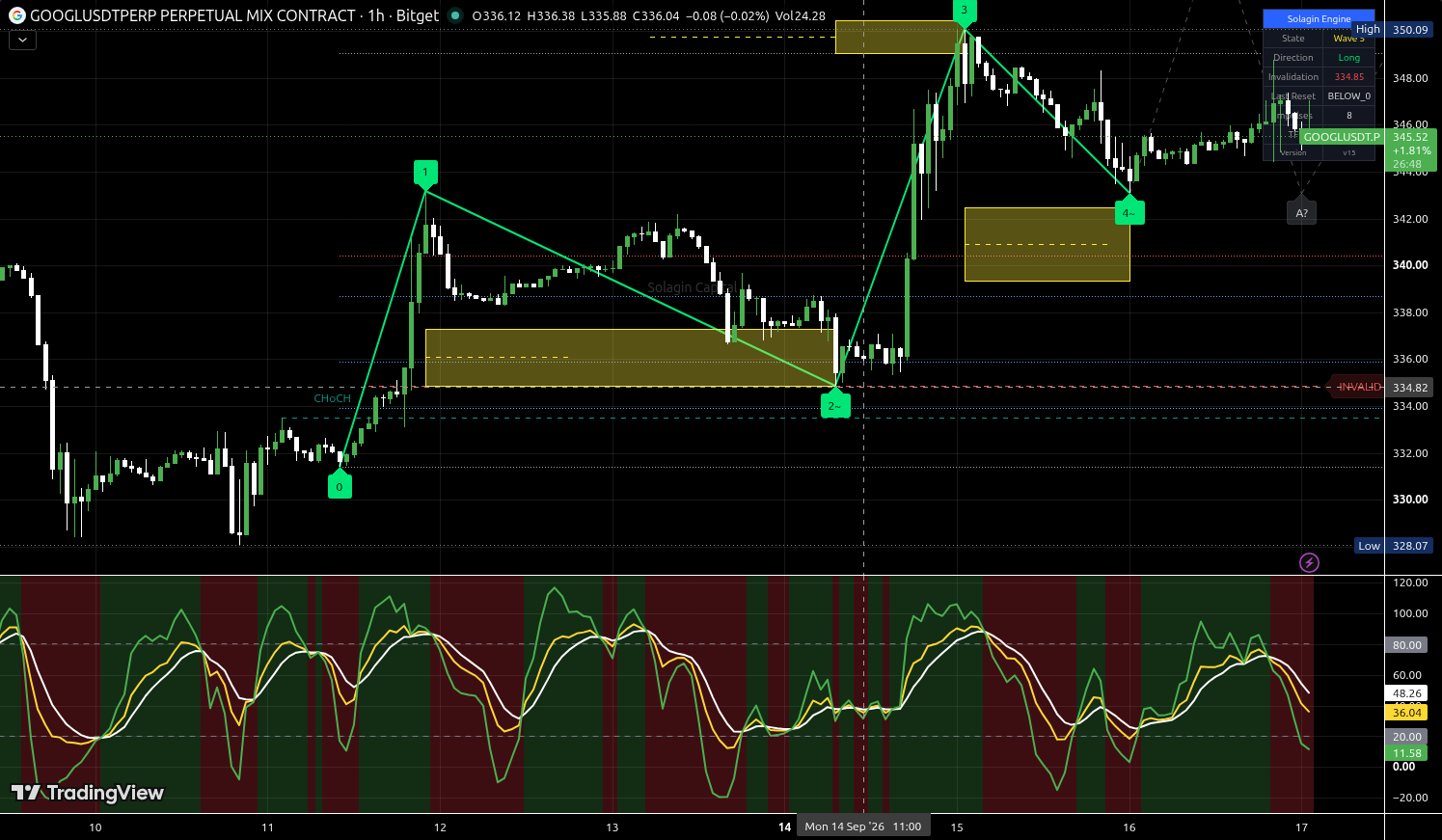Click the 20.00 oversold level label
1442x840 pixels.
click(x=1407, y=737)
